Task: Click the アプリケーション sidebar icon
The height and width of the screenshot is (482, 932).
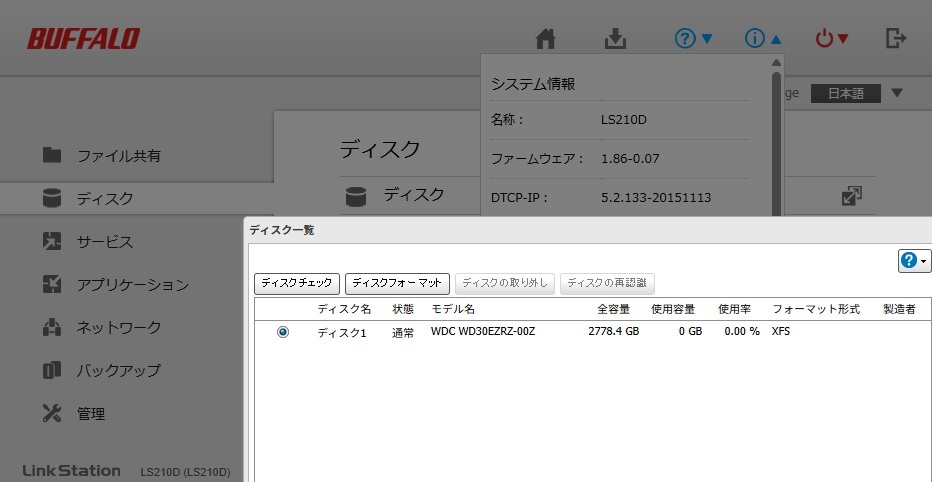Action: [x=53, y=285]
